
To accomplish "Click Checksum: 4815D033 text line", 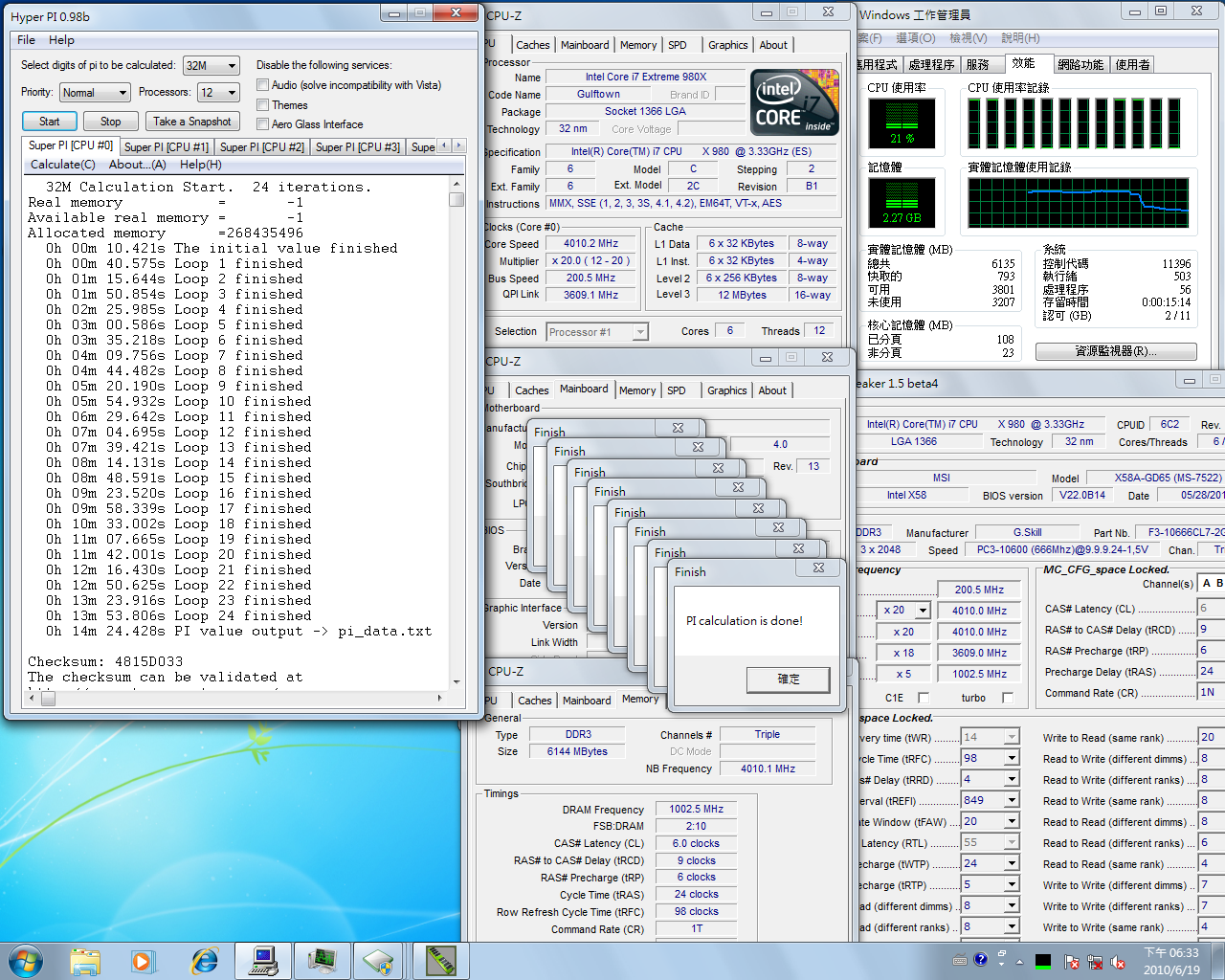I will [x=105, y=661].
